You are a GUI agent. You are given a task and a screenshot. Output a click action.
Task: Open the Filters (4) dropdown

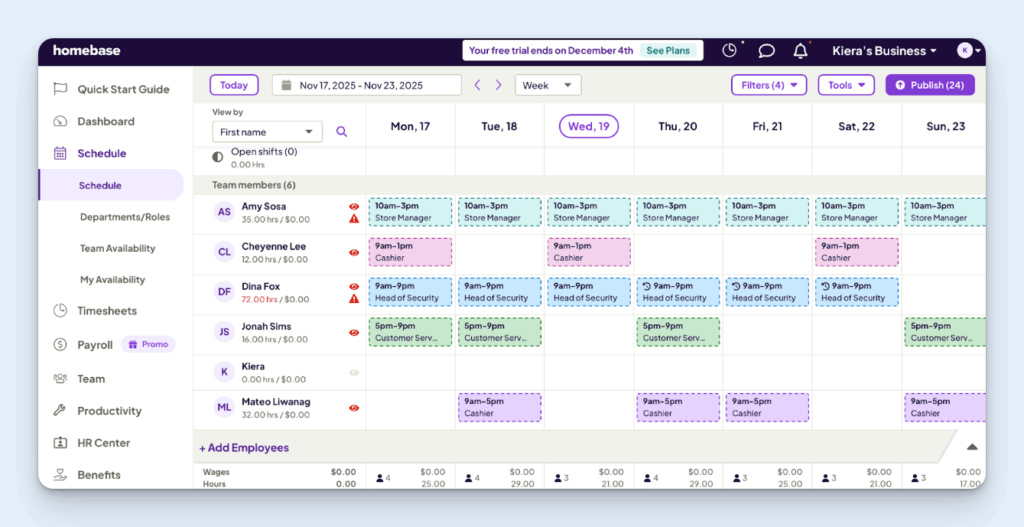click(x=769, y=85)
